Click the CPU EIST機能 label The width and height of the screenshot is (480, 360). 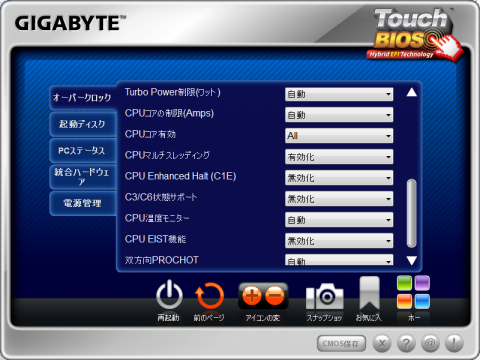pos(155,239)
